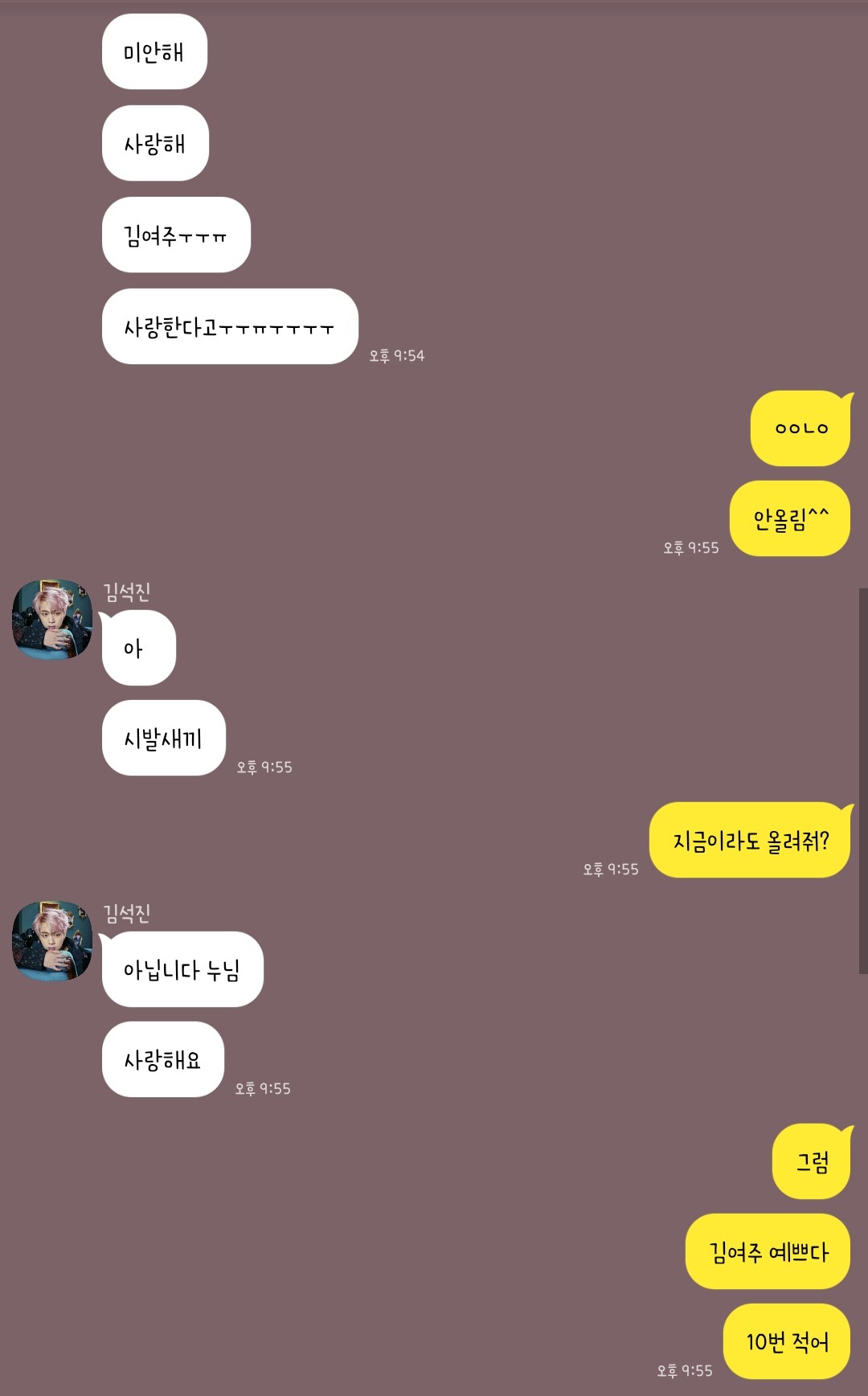Tap the lower 김석진 sender name

[x=127, y=914]
